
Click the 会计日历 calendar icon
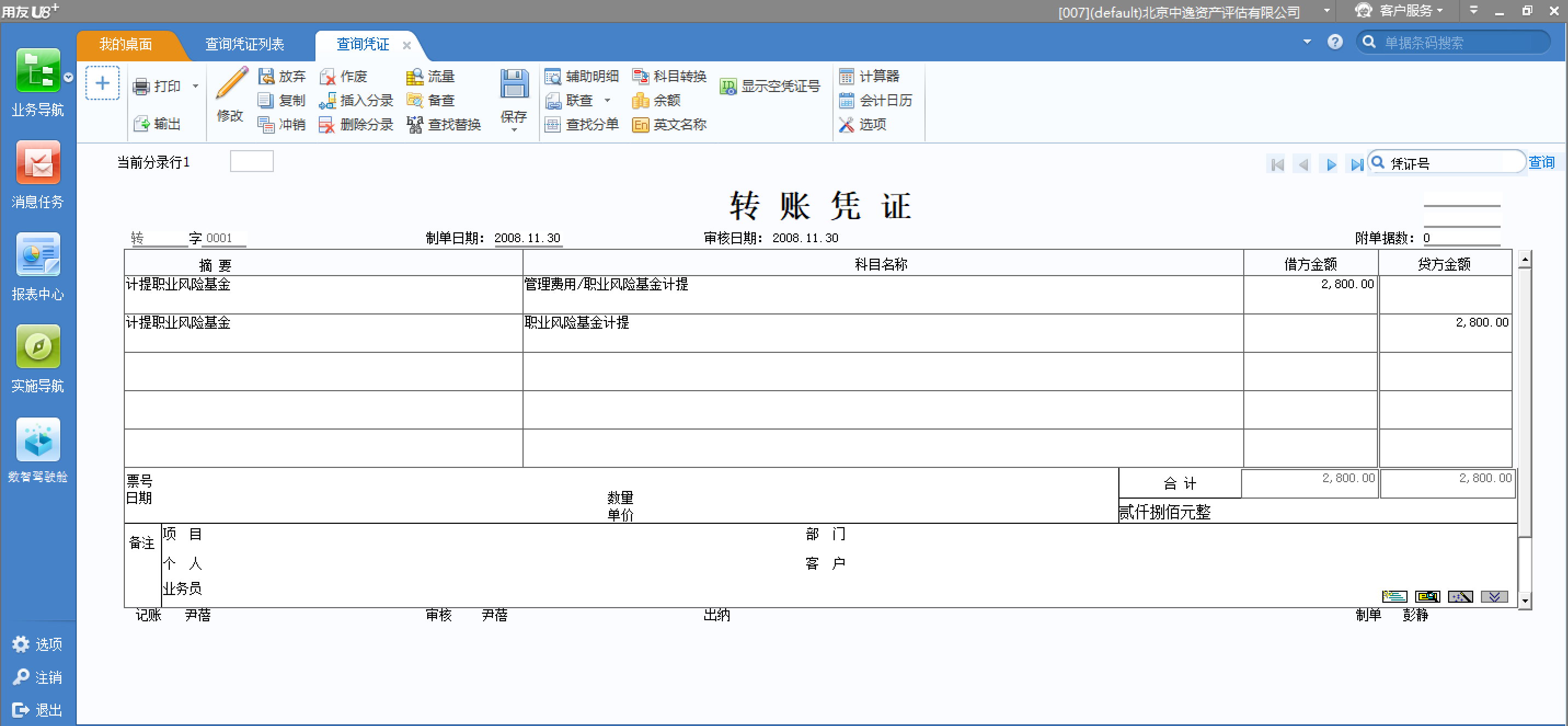[x=846, y=100]
